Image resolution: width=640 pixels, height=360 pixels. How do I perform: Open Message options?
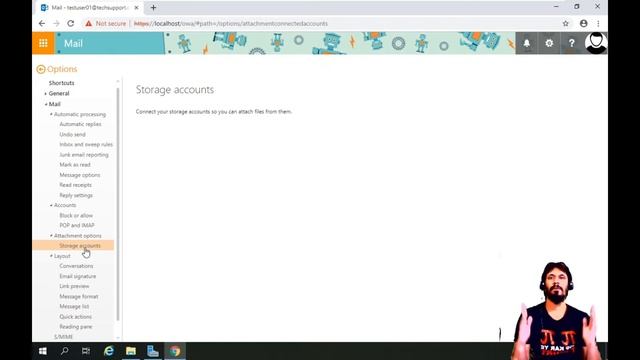[x=80, y=175]
